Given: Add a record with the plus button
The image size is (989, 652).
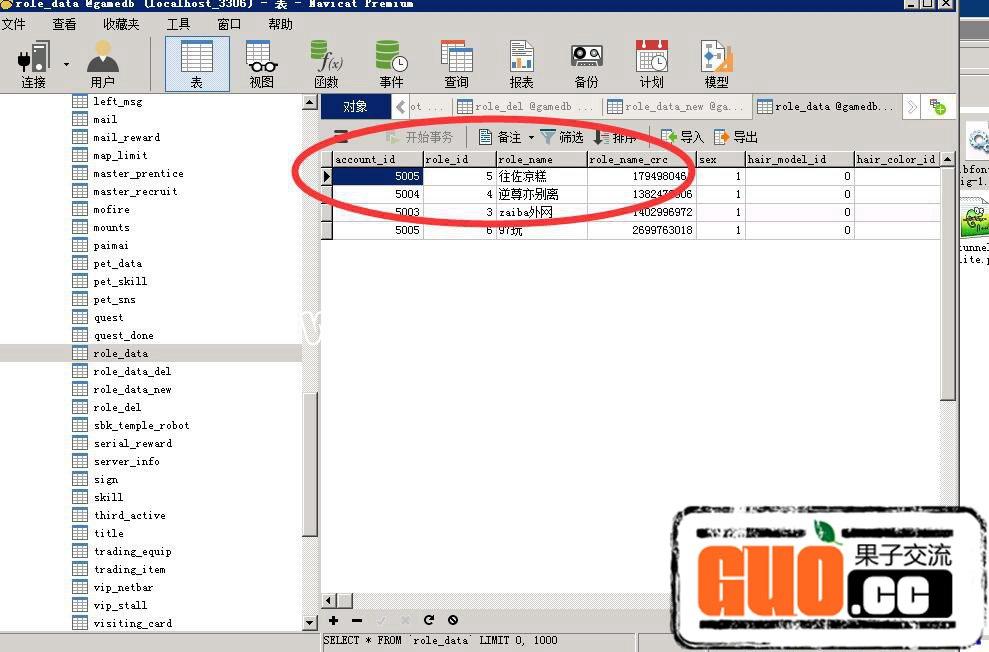Looking at the screenshot, I should coord(334,621).
